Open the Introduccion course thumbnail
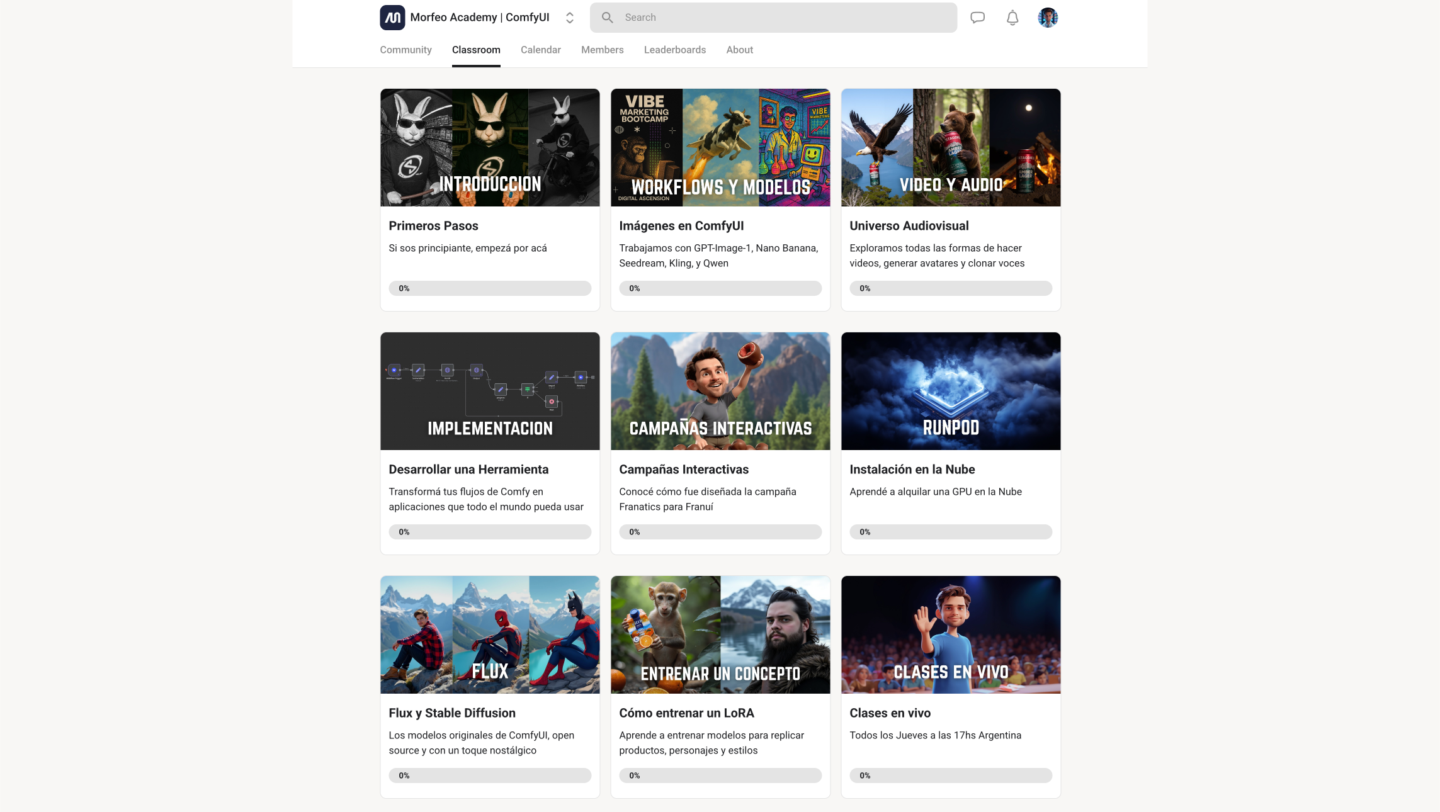1440x812 pixels. [x=490, y=147]
